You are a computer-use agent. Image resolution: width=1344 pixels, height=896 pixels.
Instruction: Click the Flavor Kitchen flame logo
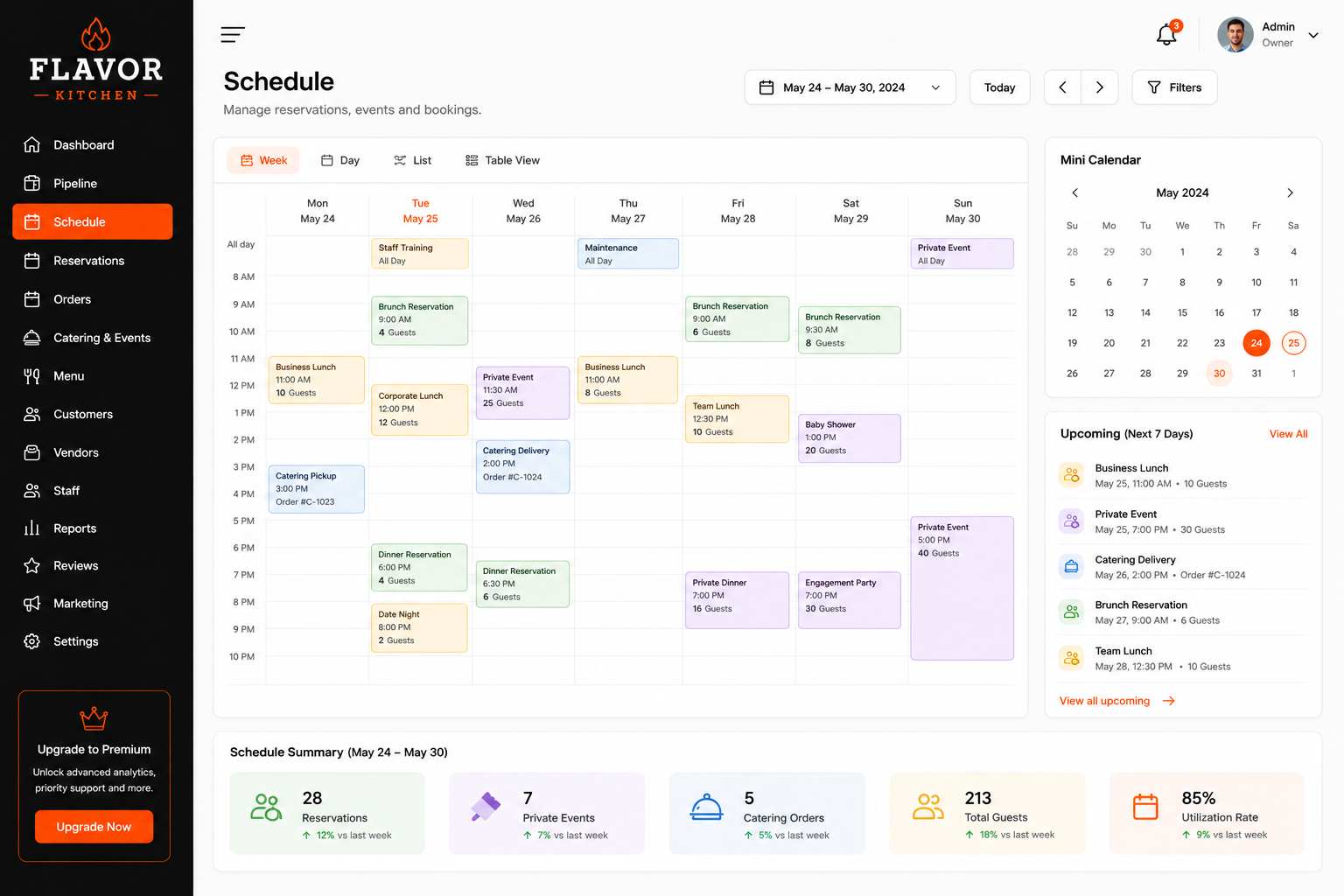(96, 35)
